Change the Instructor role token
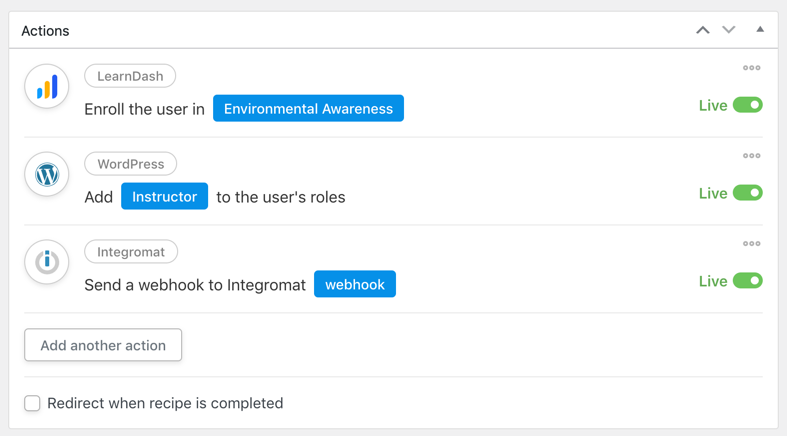Viewport: 787px width, 436px height. click(x=164, y=196)
